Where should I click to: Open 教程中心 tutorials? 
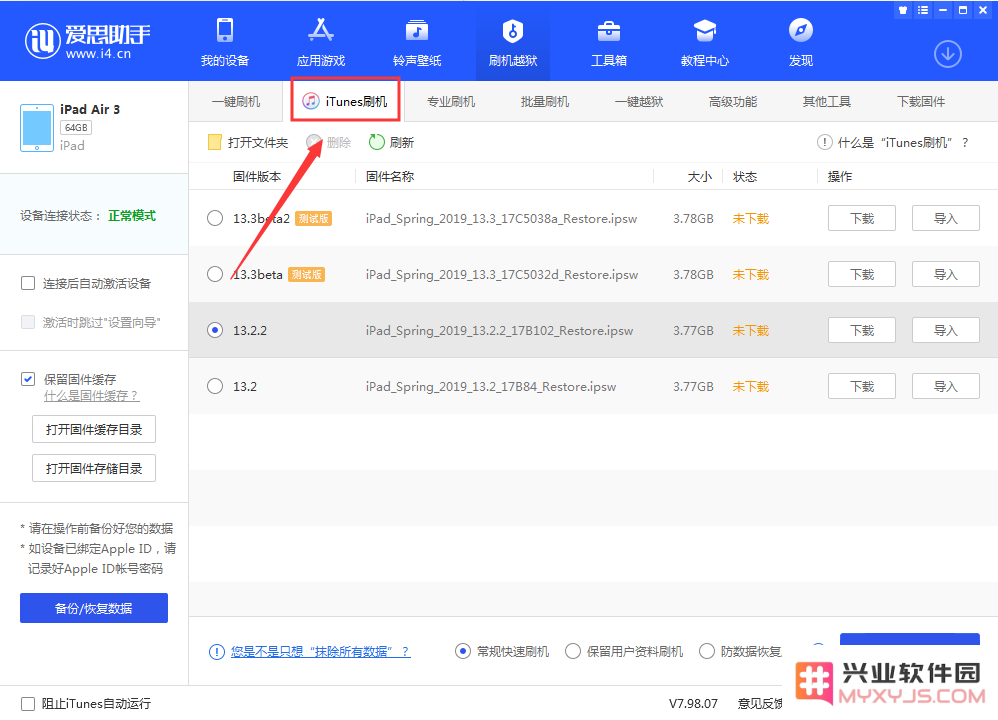[705, 43]
